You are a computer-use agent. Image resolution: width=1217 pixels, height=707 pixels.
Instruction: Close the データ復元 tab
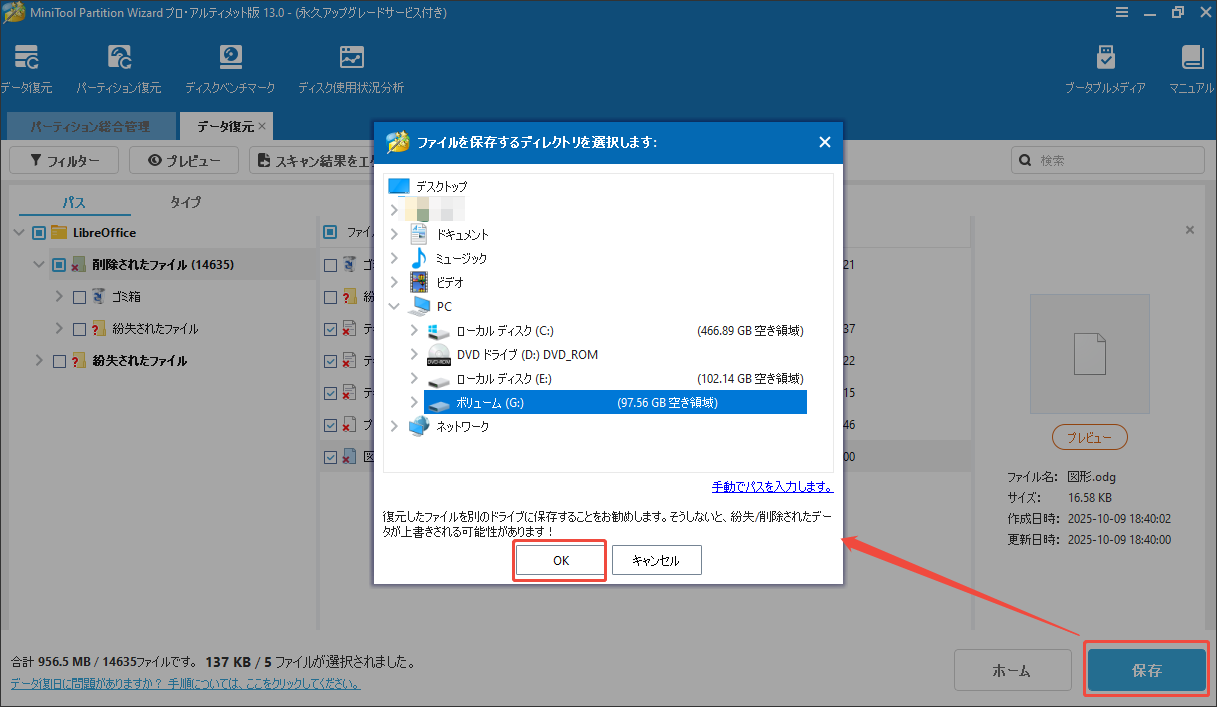[x=262, y=126]
